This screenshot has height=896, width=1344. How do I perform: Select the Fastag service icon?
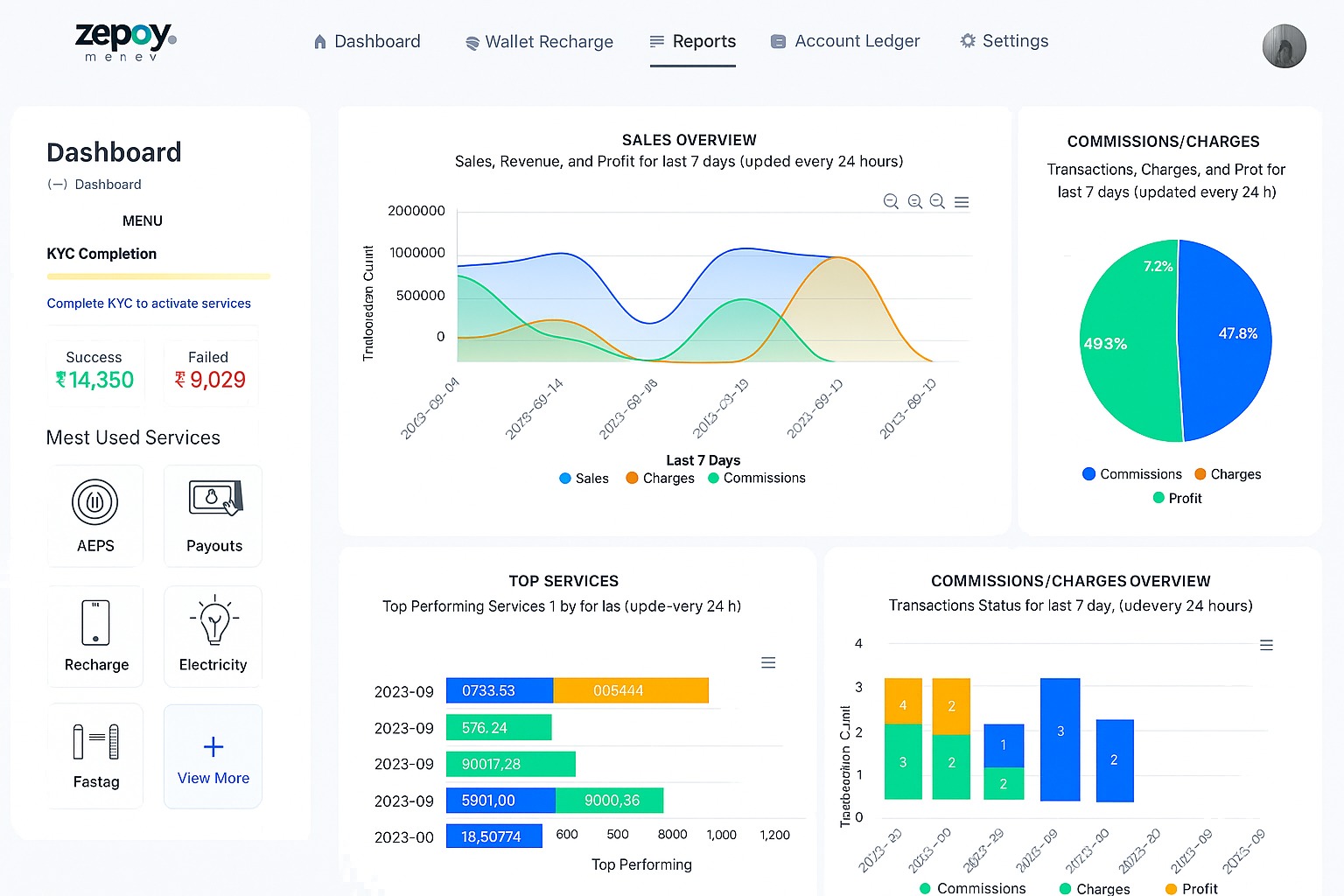pos(95,742)
